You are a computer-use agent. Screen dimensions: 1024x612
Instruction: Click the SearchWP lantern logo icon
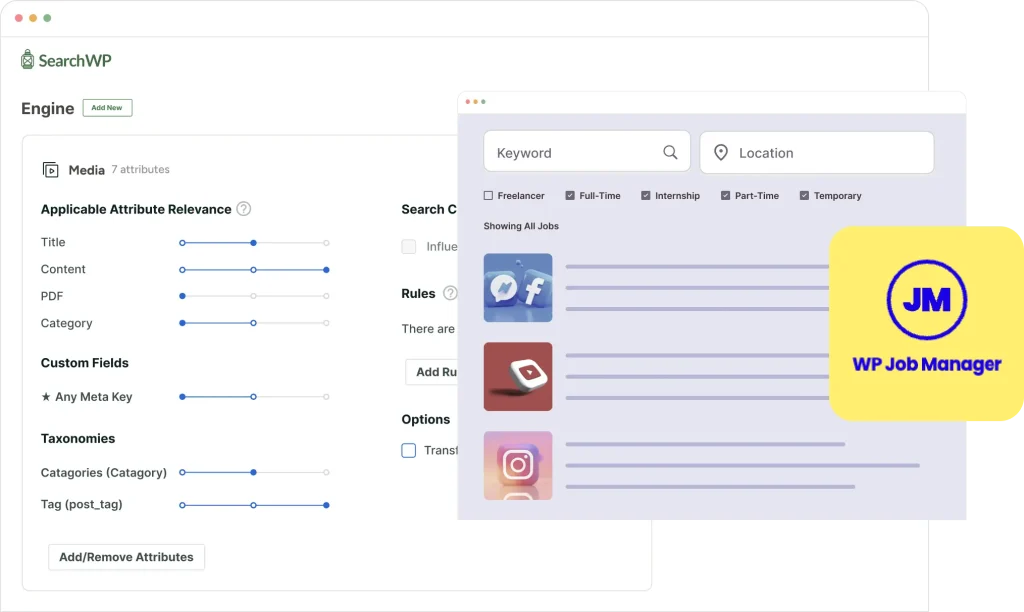pyautogui.click(x=27, y=59)
